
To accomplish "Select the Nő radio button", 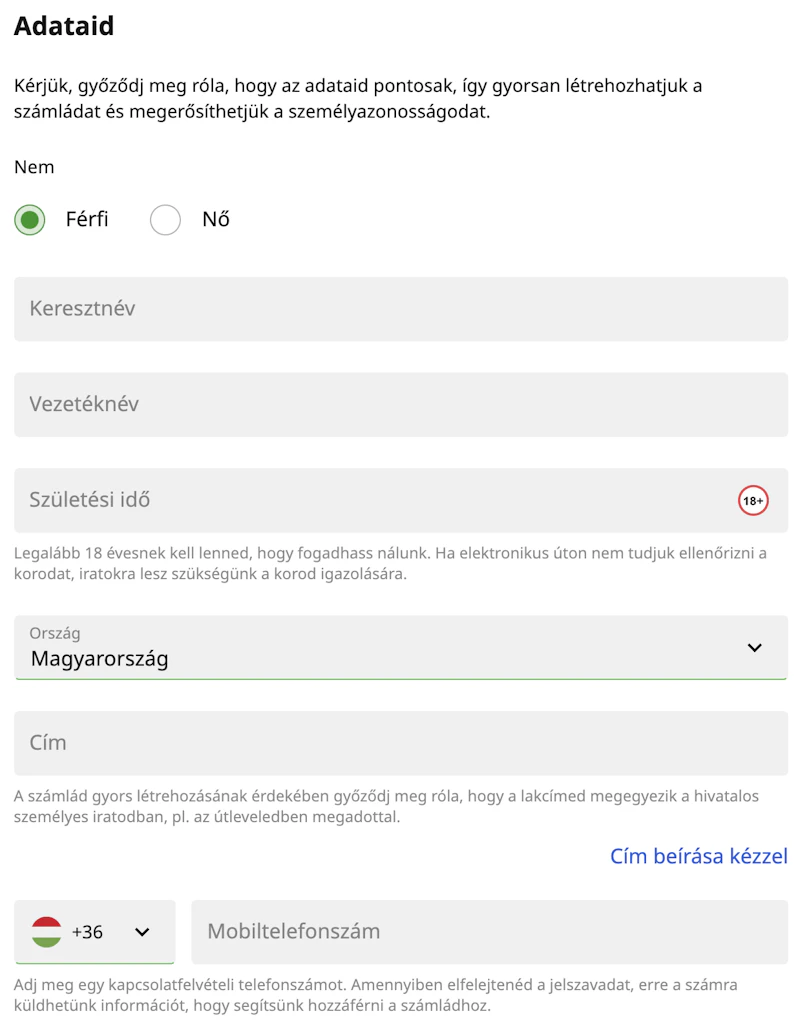I will (165, 220).
